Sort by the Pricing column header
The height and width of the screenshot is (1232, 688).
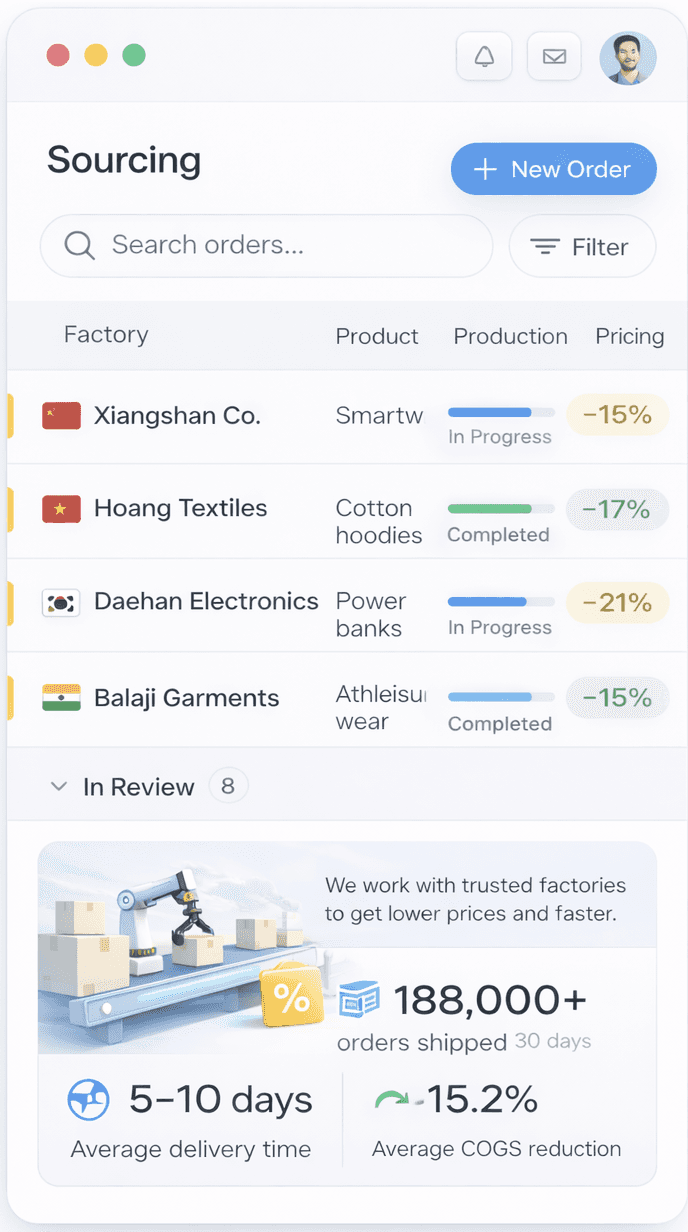pos(629,336)
